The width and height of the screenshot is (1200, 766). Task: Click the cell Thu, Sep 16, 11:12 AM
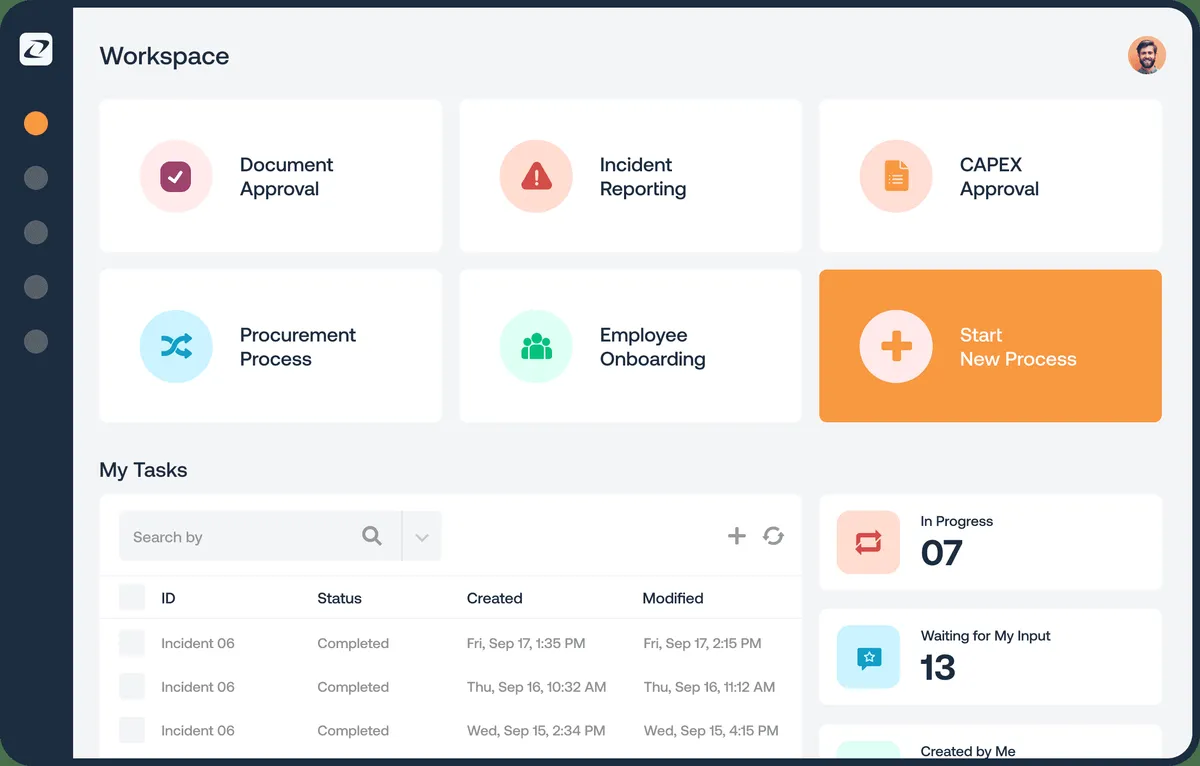tap(709, 687)
